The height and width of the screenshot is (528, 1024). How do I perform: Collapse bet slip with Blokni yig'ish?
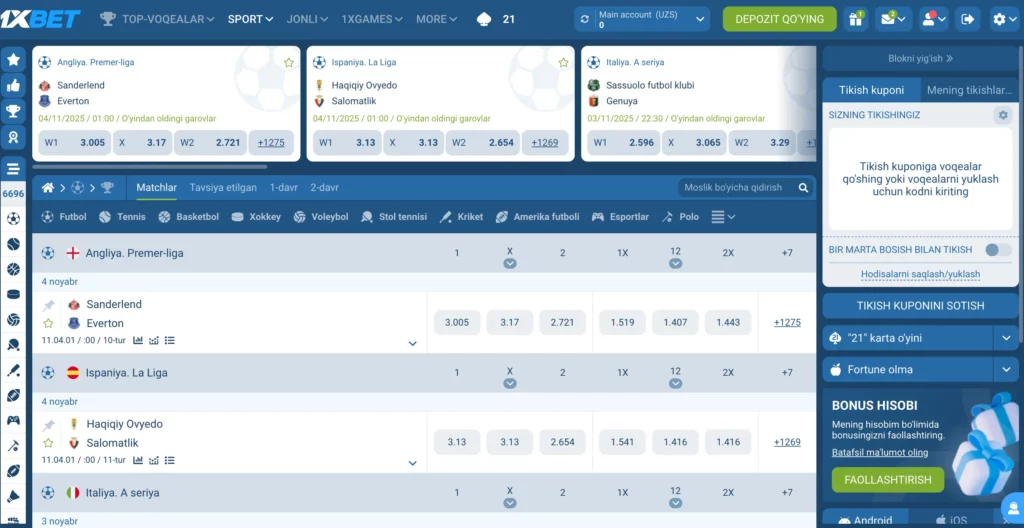coord(920,58)
